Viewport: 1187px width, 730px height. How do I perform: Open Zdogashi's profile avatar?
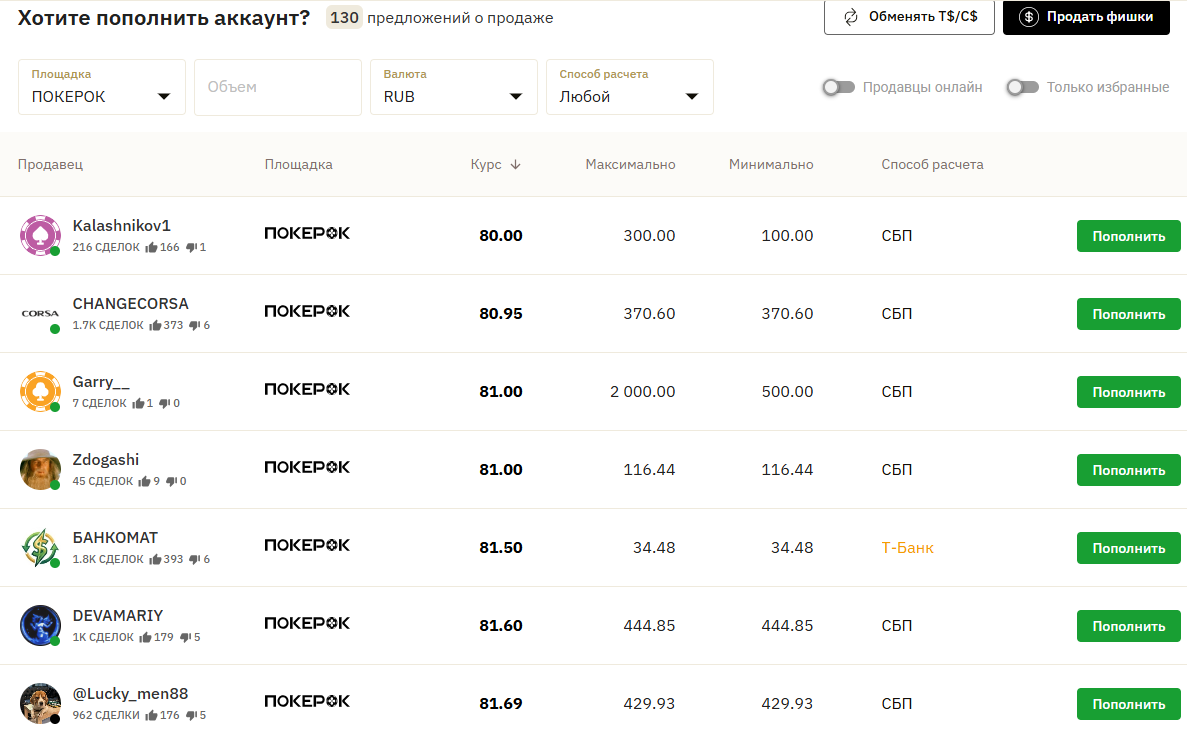click(40, 469)
